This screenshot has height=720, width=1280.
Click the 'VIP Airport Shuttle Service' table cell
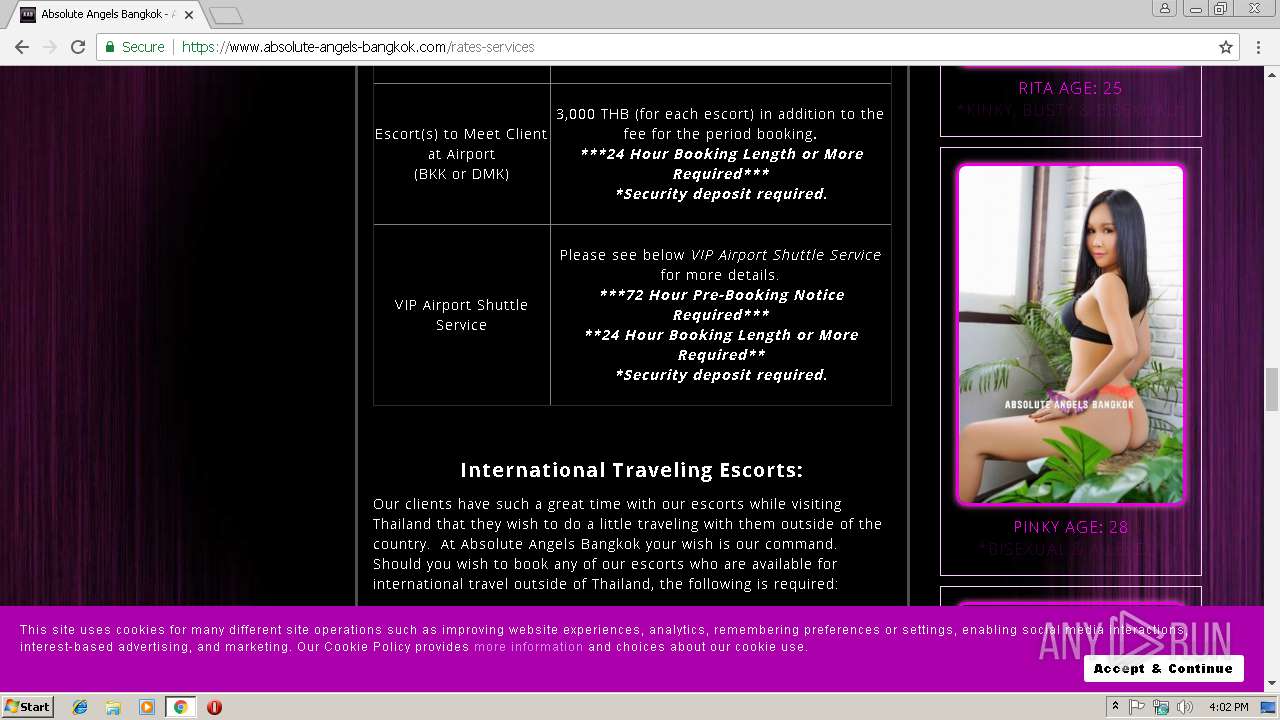pyautogui.click(x=461, y=315)
